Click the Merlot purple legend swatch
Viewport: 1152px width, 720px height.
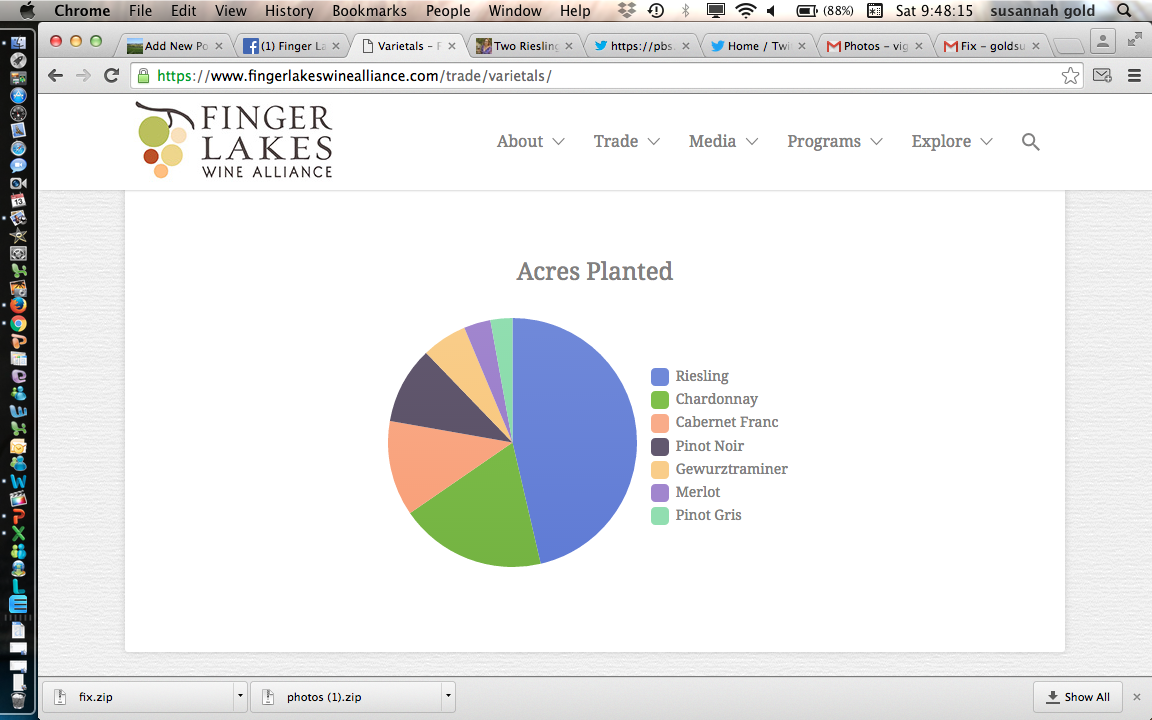(x=660, y=492)
